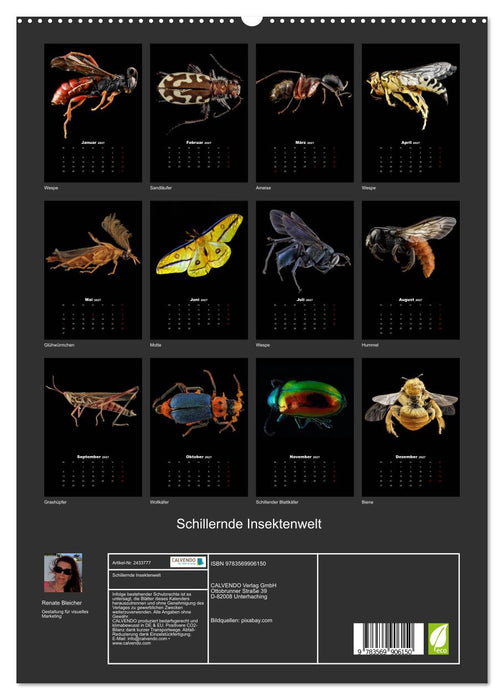This screenshot has height=700, width=504.
Task: Click the green eco leaf logo
Action: (438, 639)
